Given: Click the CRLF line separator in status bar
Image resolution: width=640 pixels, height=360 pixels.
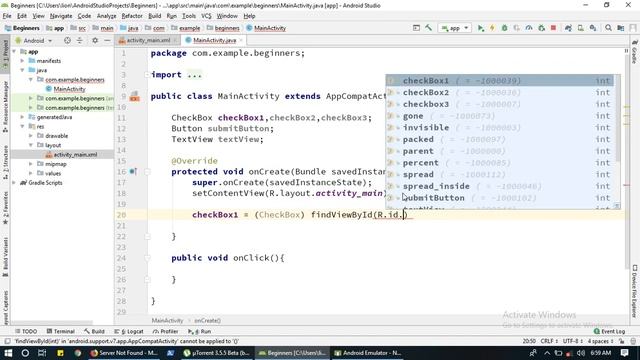Looking at the screenshot, I should (549, 341).
